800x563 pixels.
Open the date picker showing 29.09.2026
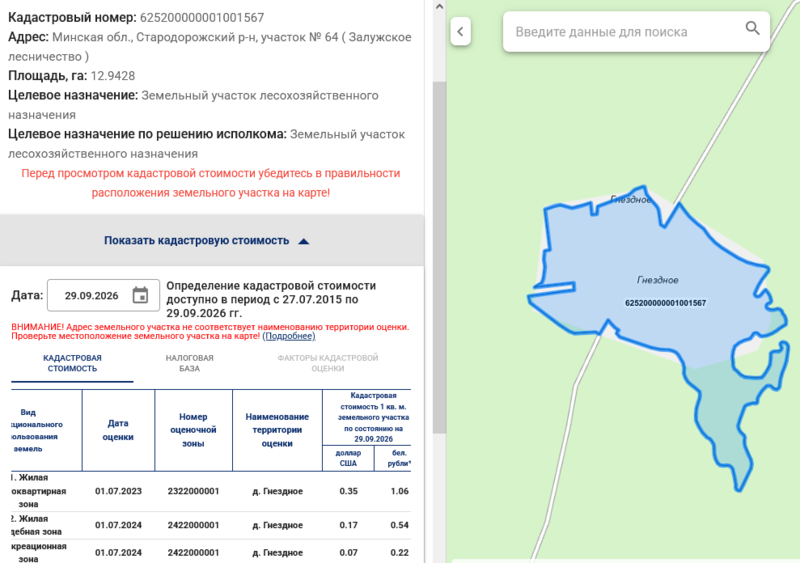(103, 295)
